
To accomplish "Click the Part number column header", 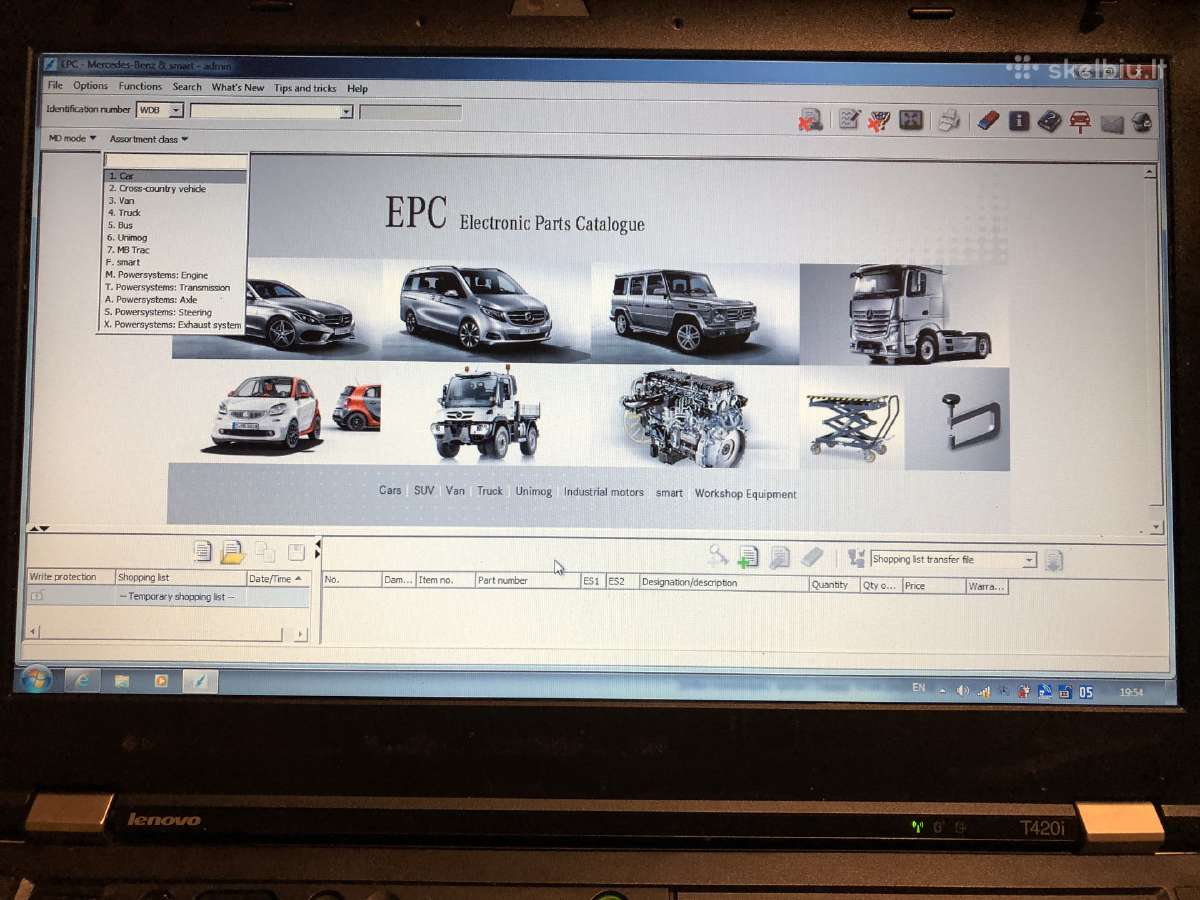I will pos(528,580).
